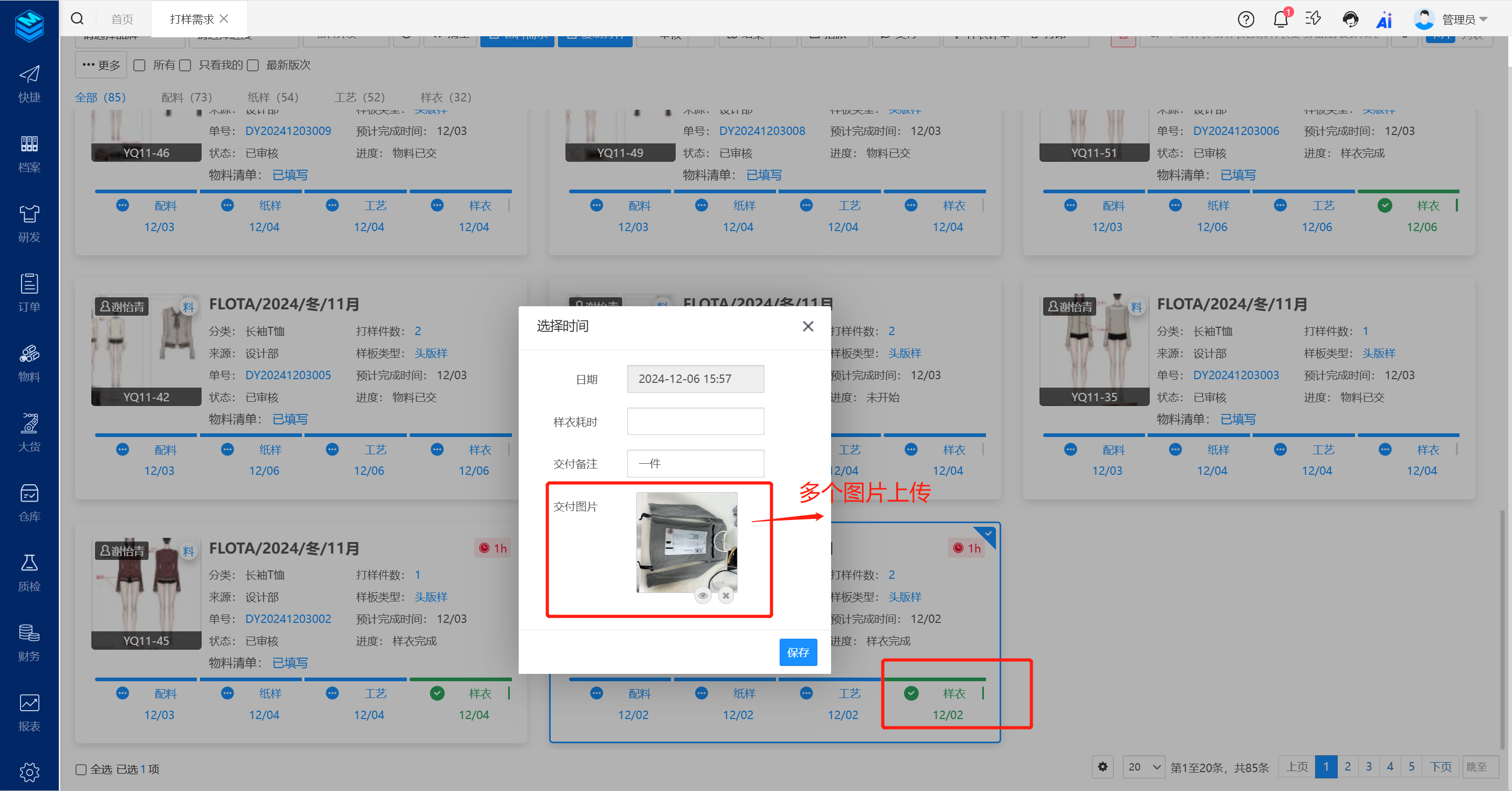The height and width of the screenshot is (791, 1512).
Task: Preview uploaded image with eye icon
Action: pos(702,596)
